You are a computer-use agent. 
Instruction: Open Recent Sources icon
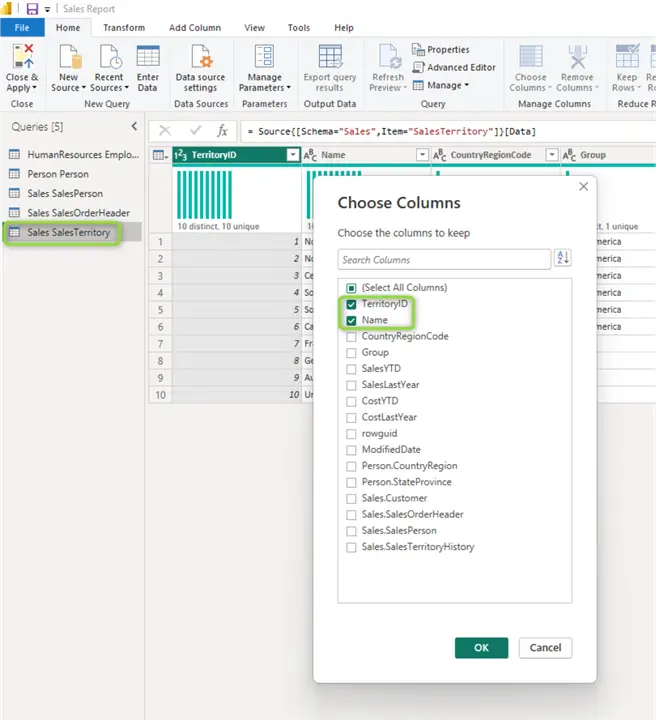coord(110,56)
